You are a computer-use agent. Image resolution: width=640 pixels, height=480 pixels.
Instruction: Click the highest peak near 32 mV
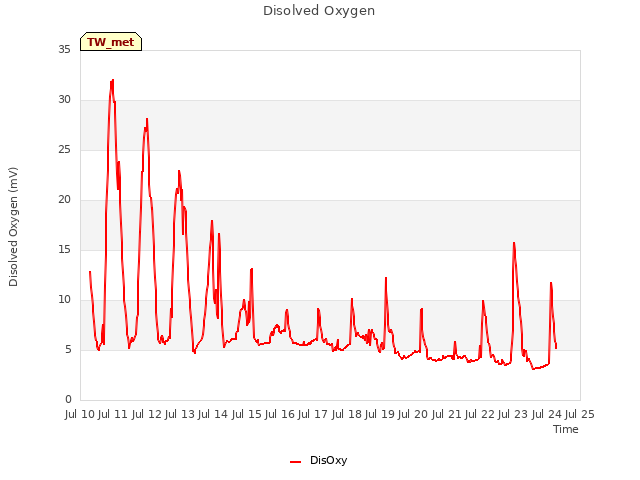pos(112,80)
